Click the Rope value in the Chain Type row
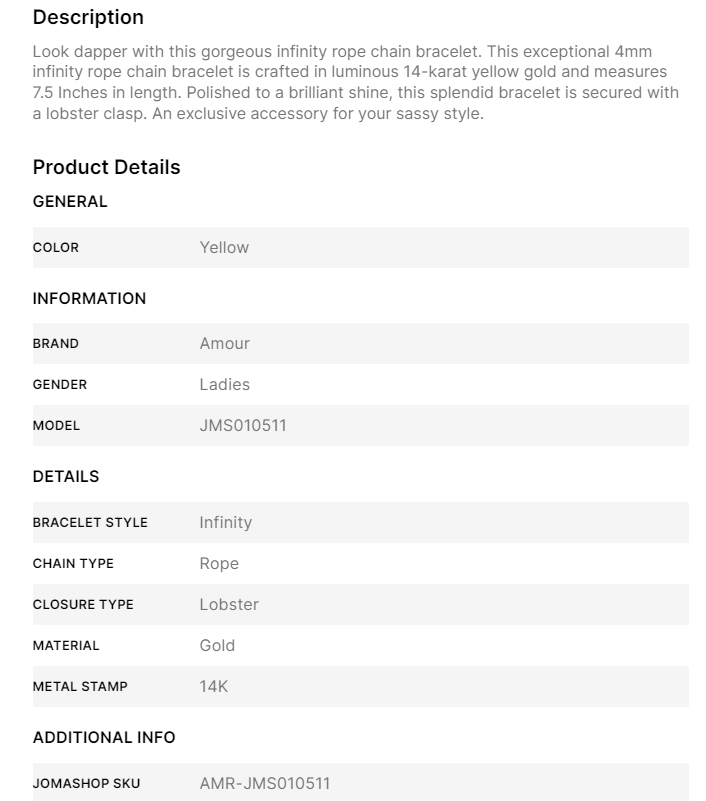This screenshot has width=706, height=801. pos(219,564)
